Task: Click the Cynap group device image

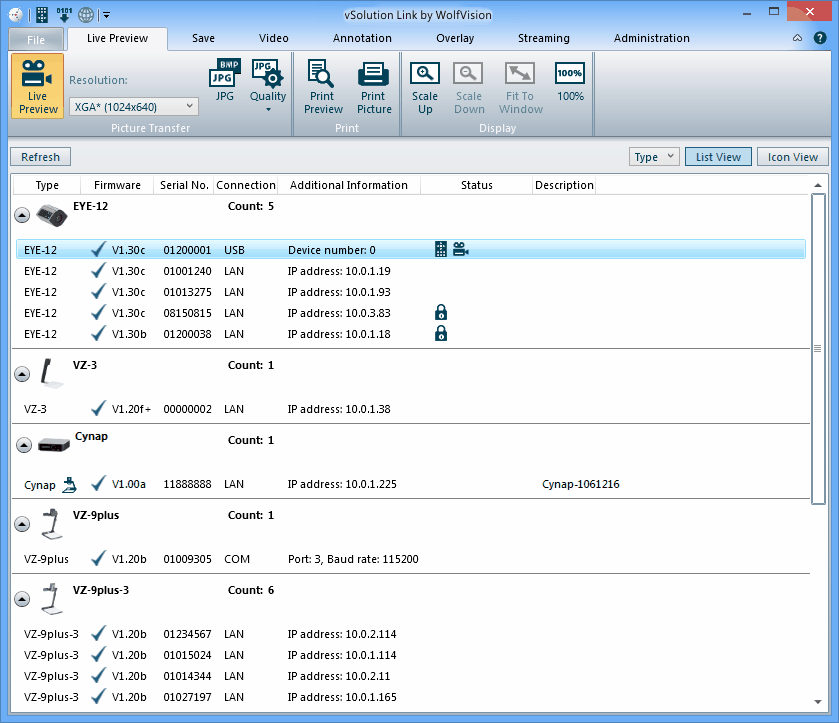Action: pyautogui.click(x=54, y=444)
